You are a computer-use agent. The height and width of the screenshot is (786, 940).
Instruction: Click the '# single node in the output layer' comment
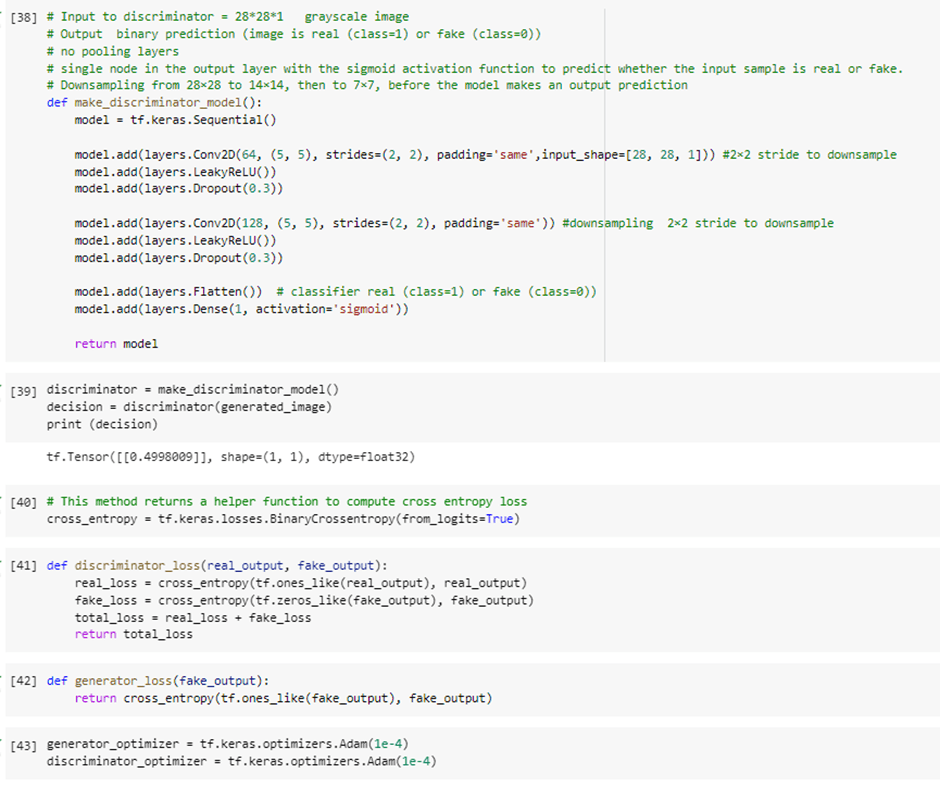tap(475, 69)
